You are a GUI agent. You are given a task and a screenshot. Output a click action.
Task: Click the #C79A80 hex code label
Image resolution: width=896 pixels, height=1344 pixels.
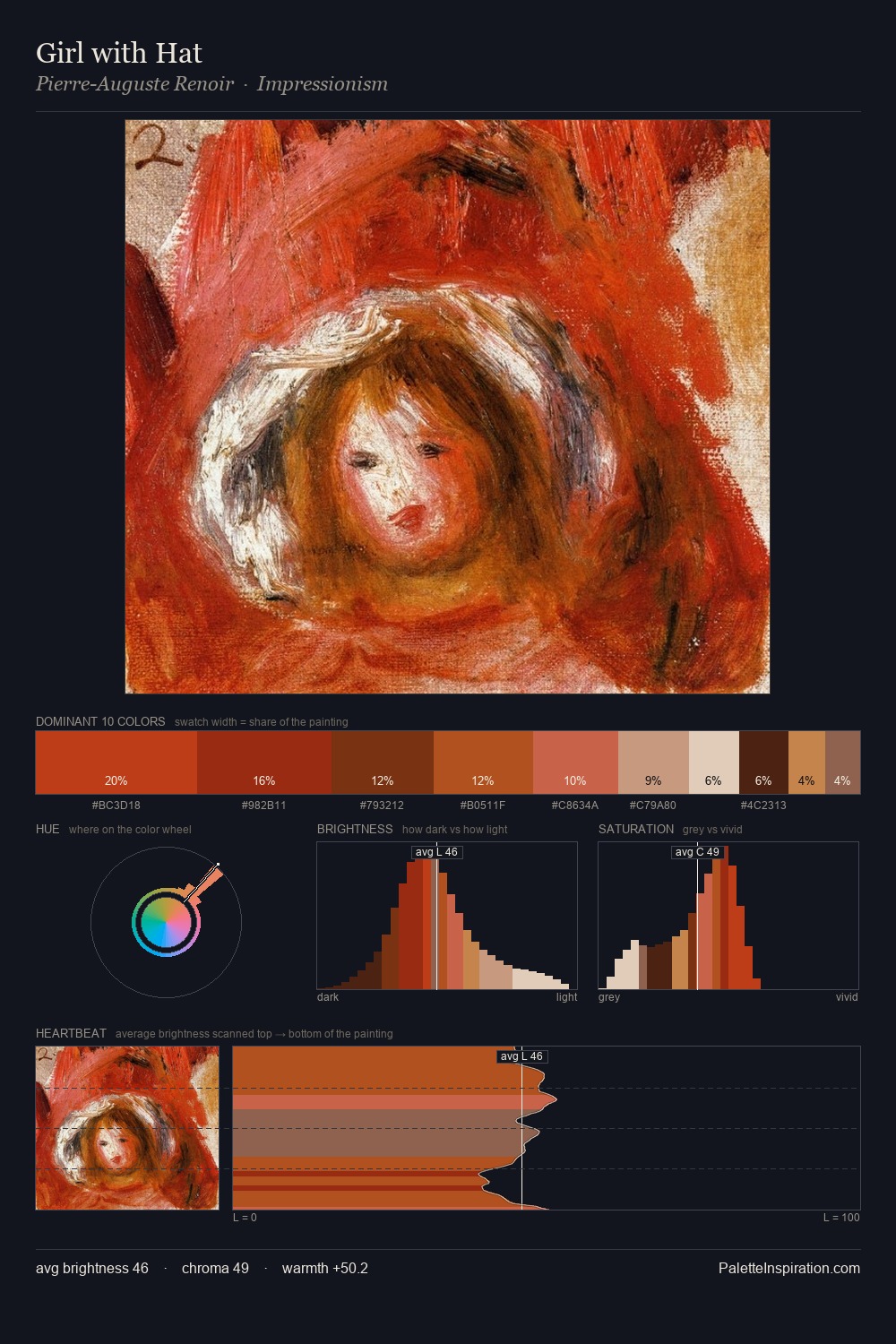pyautogui.click(x=653, y=806)
